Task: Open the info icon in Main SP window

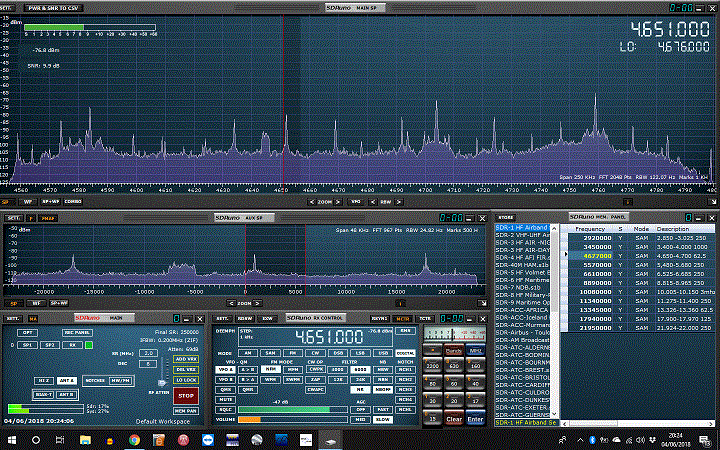Action: point(628,202)
